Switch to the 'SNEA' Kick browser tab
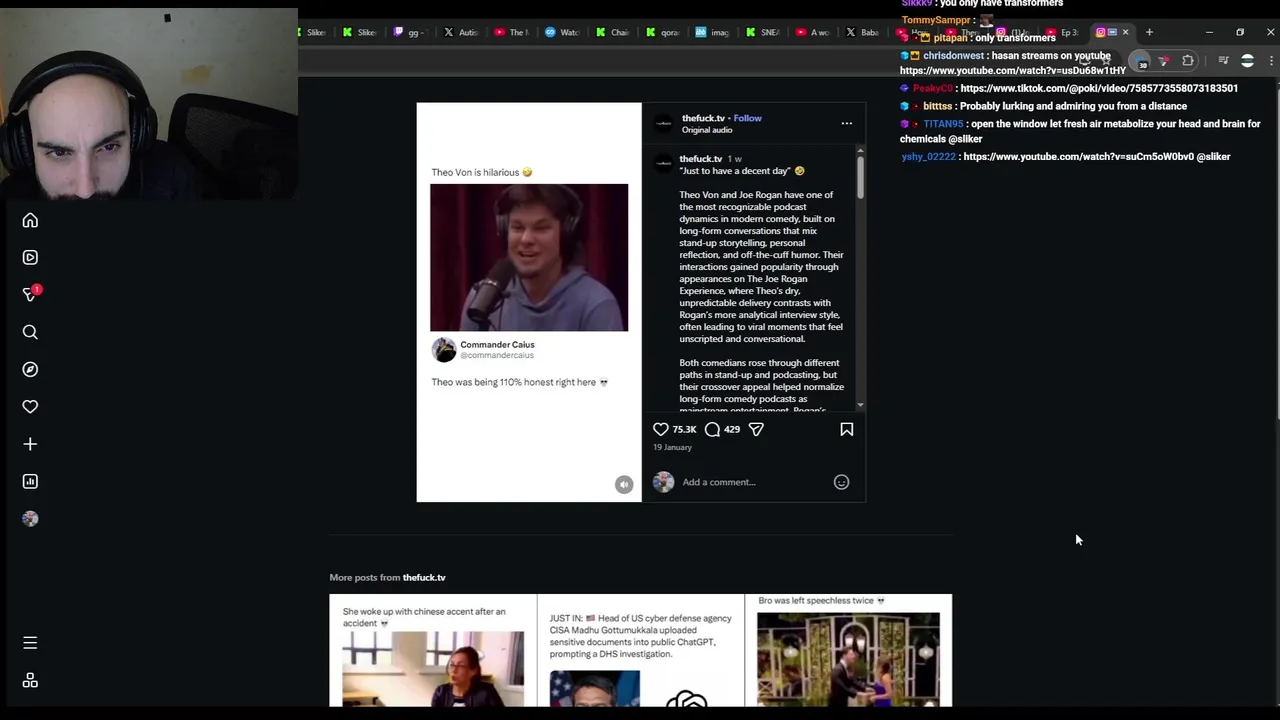The width and height of the screenshot is (1280, 720). pyautogui.click(x=763, y=32)
